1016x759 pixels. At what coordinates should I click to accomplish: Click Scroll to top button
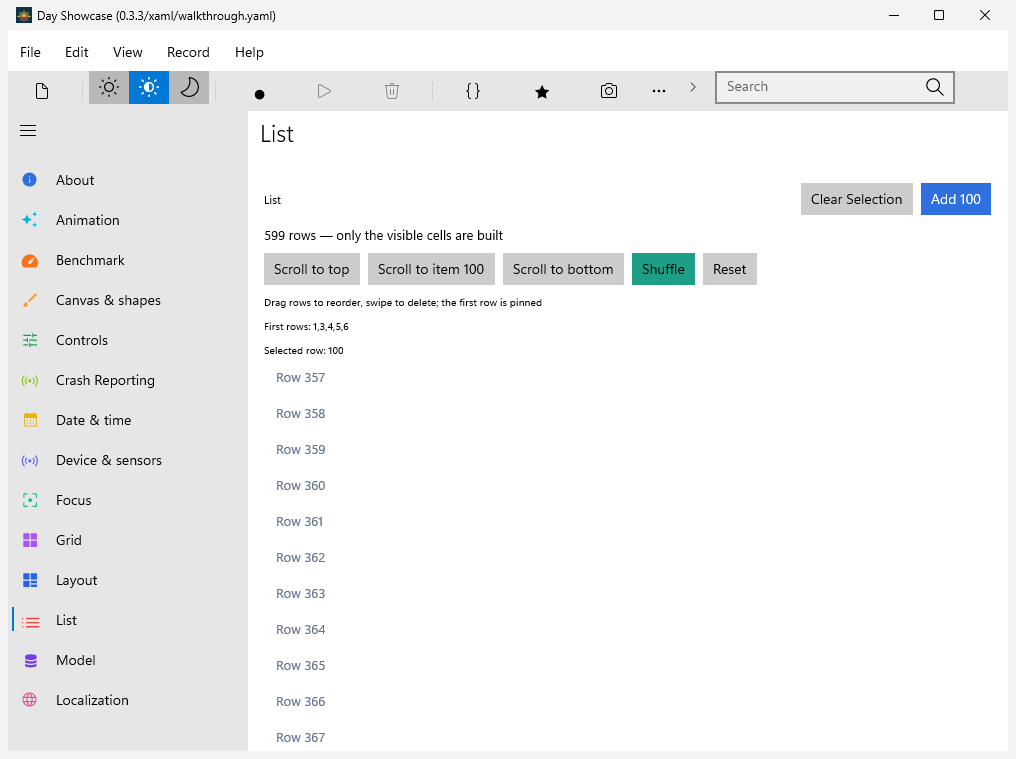(312, 269)
